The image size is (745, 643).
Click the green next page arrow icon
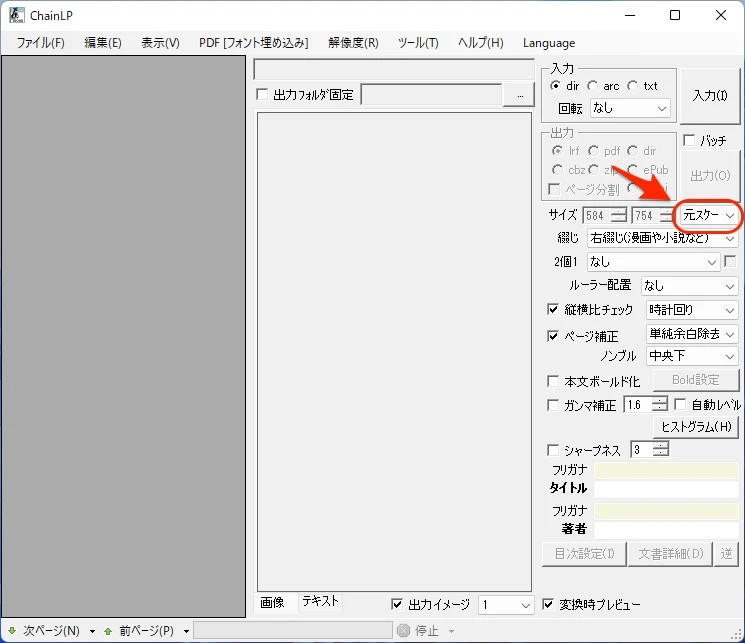[x=12, y=631]
